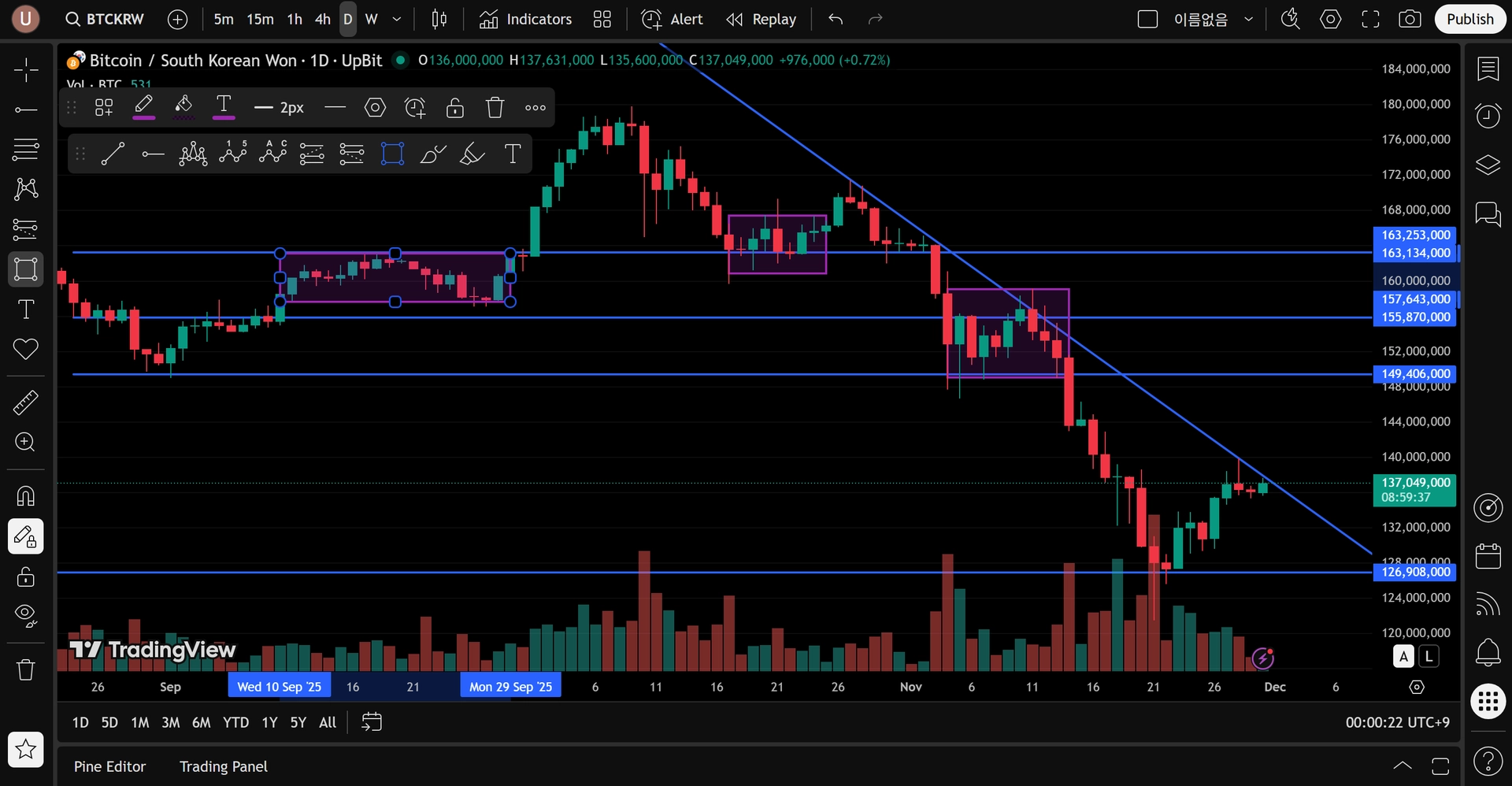Image resolution: width=1512 pixels, height=786 pixels.
Task: Click the Publish button
Action: tap(1469, 20)
